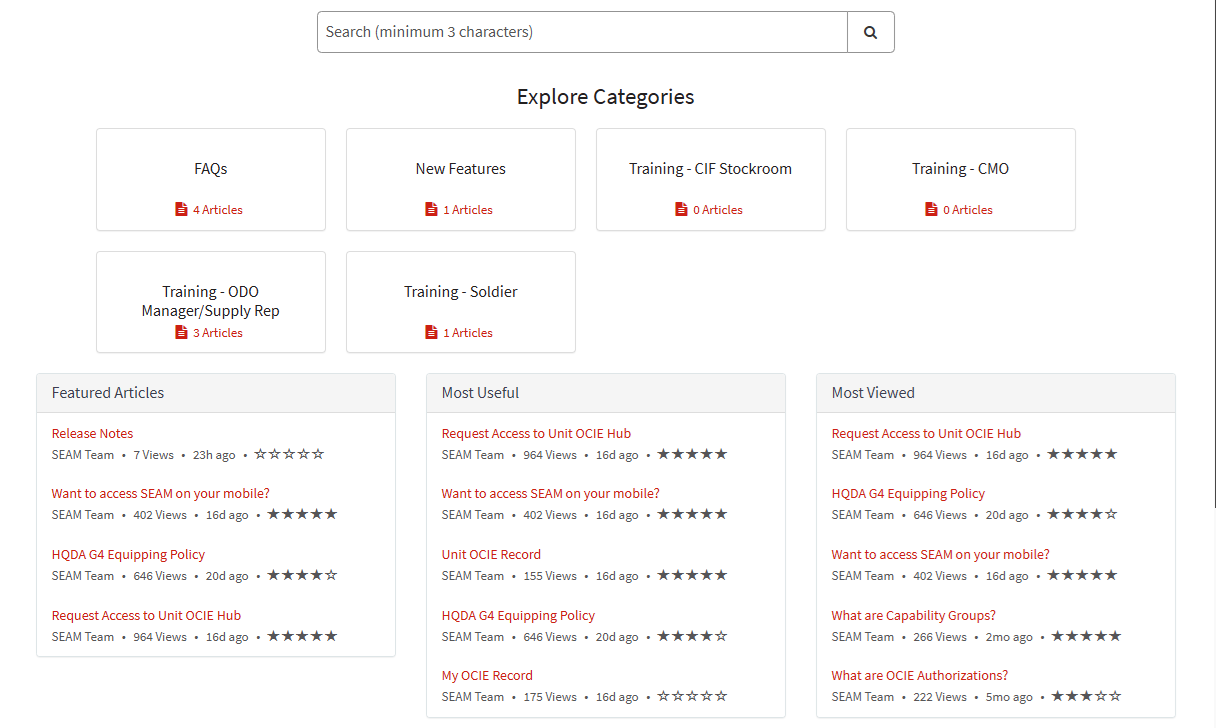The image size is (1216, 728).
Task: Click document icon in Training - CMO card
Action: [x=931, y=210]
